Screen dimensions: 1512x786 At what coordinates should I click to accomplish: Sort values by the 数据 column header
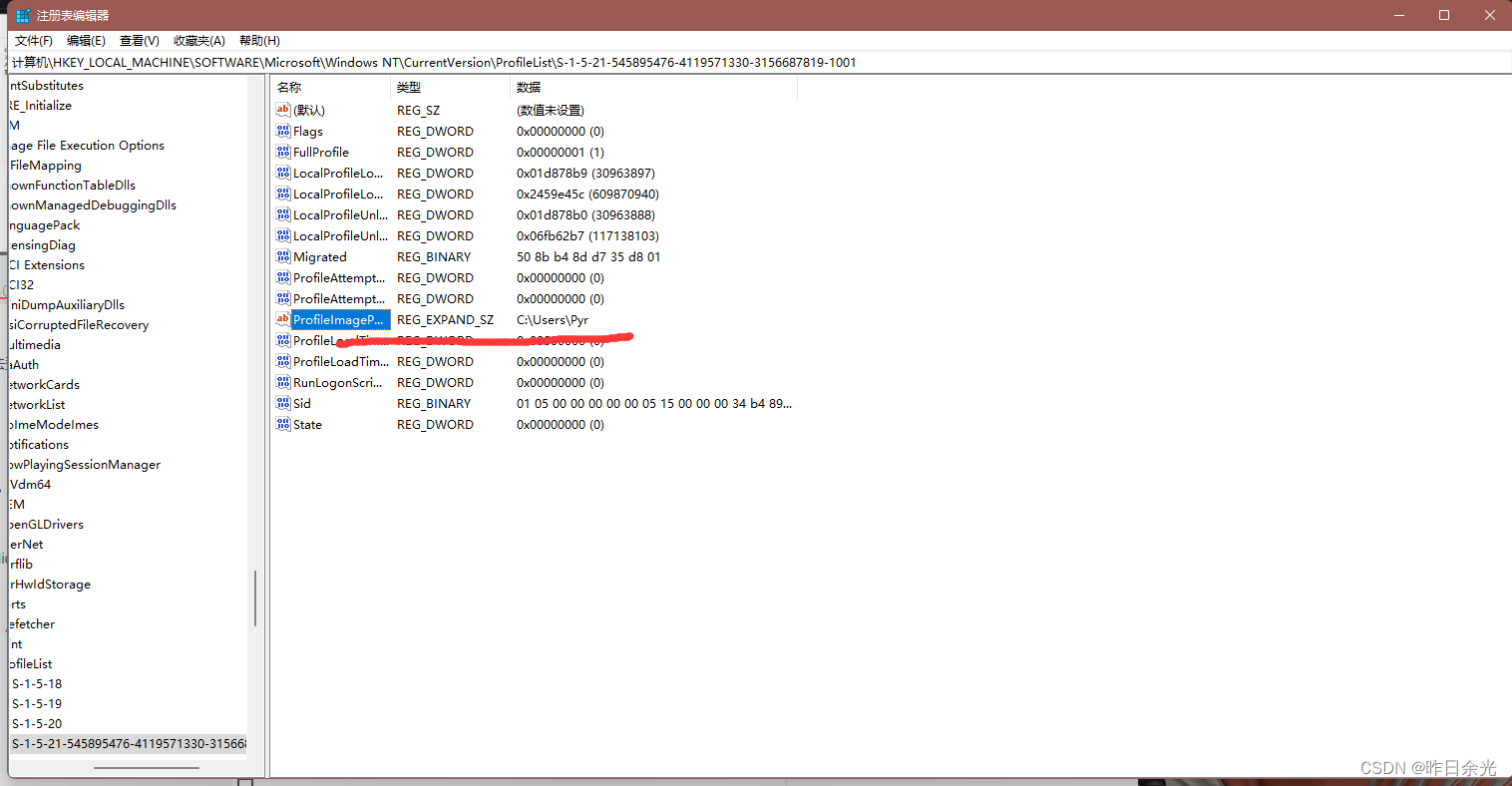653,88
